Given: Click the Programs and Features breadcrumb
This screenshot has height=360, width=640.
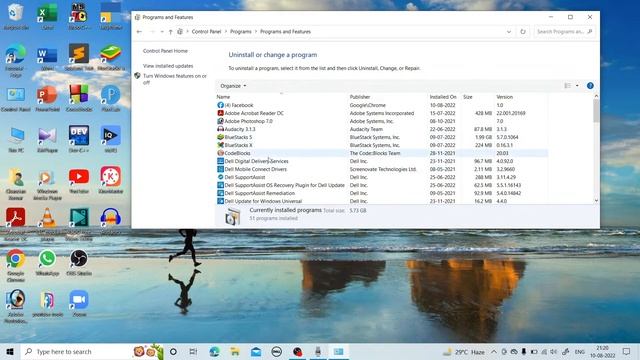Looking at the screenshot, I should pos(285,31).
